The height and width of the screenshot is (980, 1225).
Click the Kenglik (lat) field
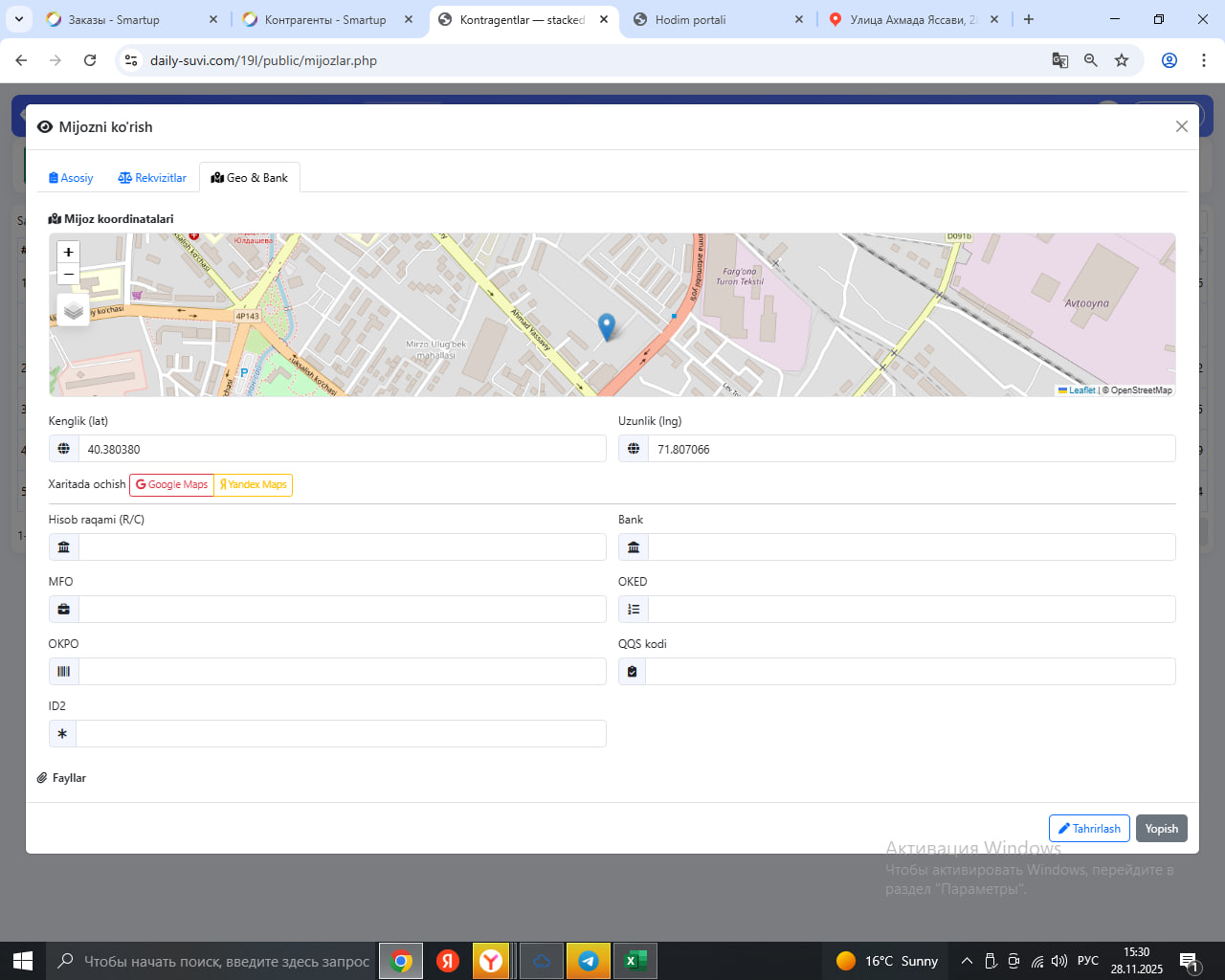click(342, 449)
